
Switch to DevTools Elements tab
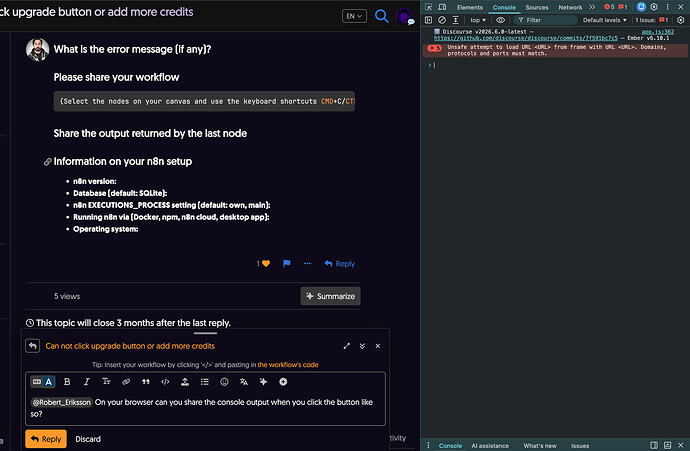point(470,7)
